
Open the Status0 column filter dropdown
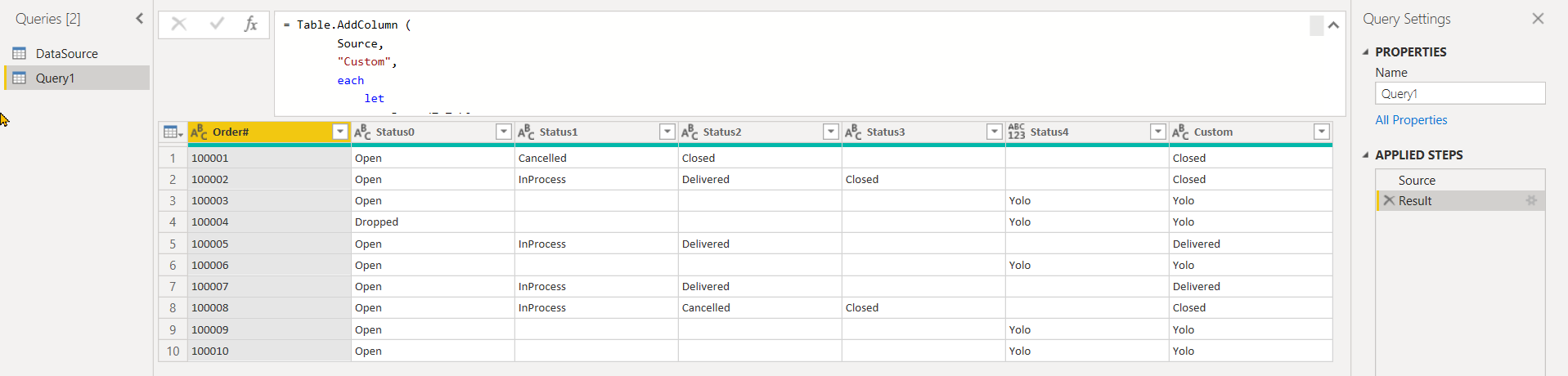tap(504, 132)
